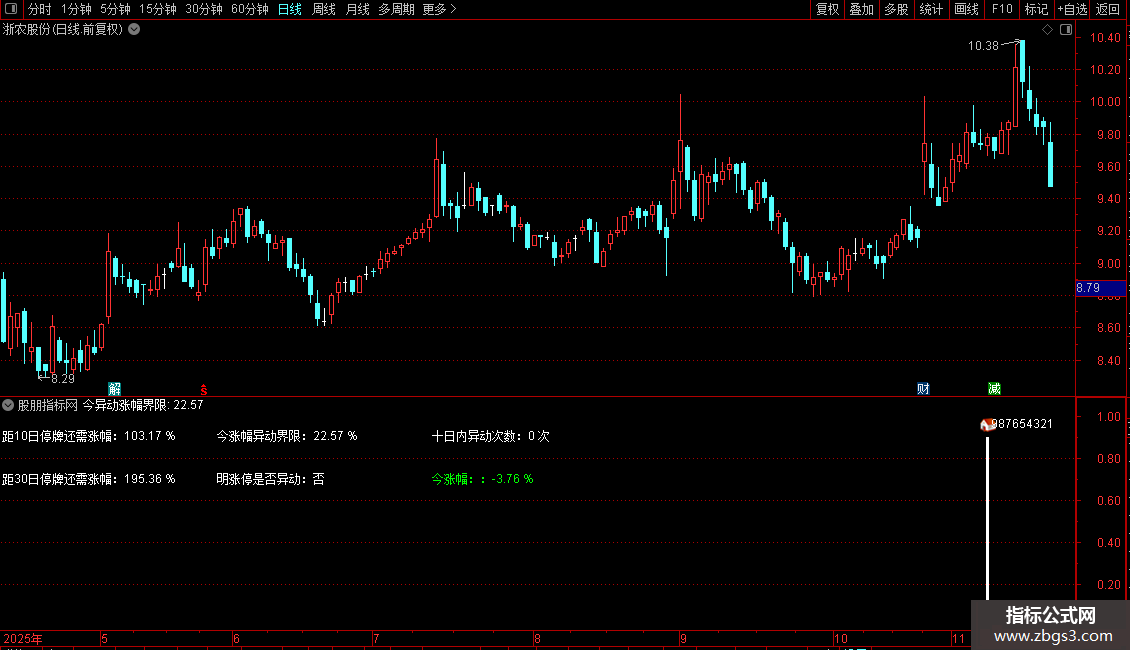
Task: Switch to 周线 weekly chart
Action: [324, 9]
